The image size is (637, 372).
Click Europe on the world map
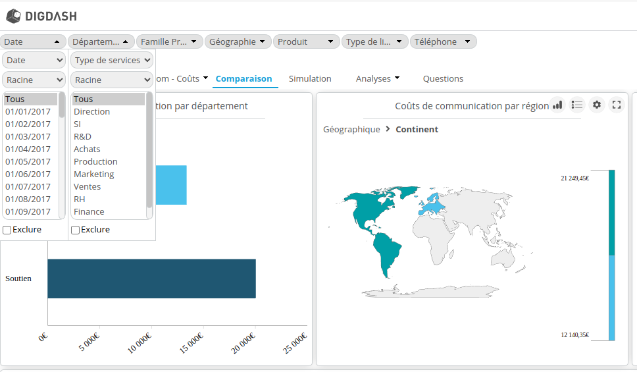pyautogui.click(x=433, y=205)
